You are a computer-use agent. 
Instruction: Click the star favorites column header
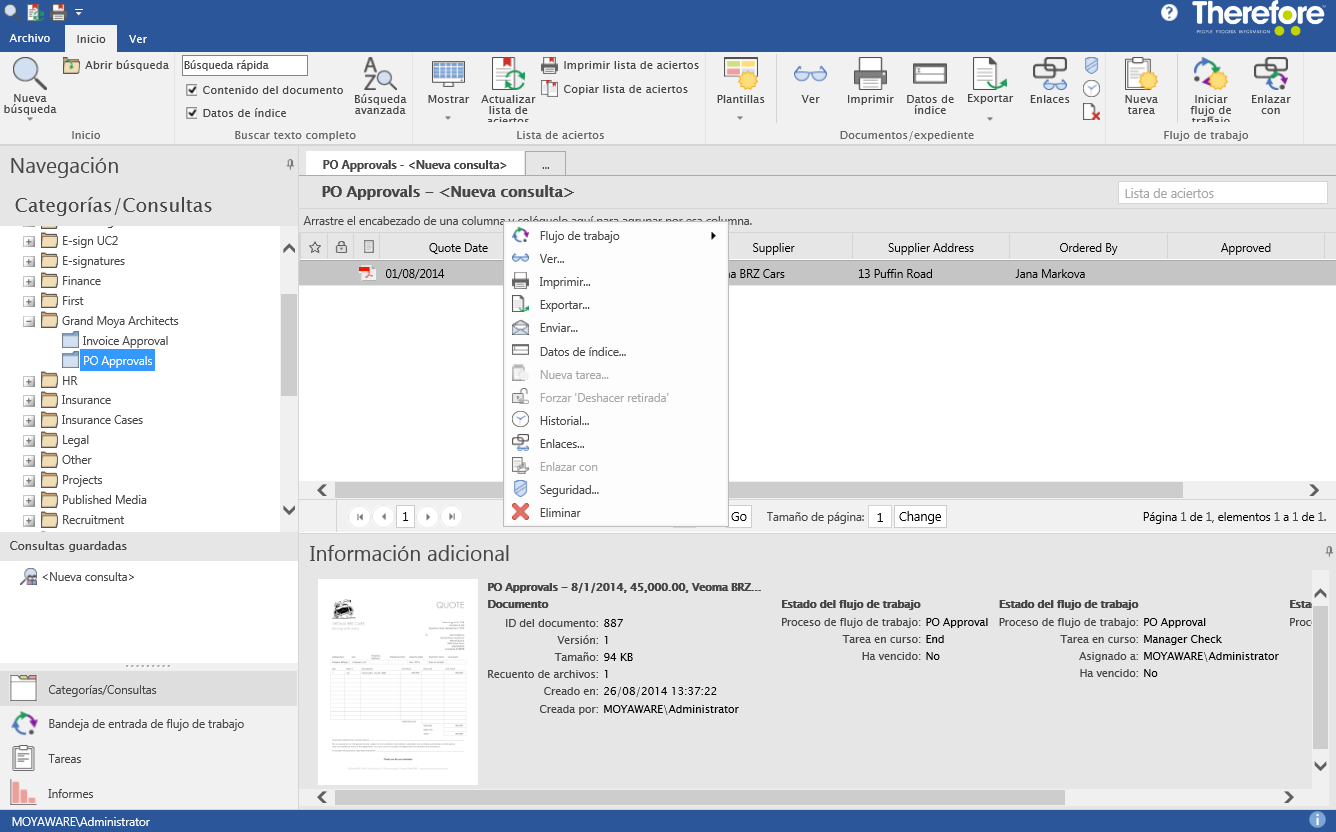pos(314,247)
